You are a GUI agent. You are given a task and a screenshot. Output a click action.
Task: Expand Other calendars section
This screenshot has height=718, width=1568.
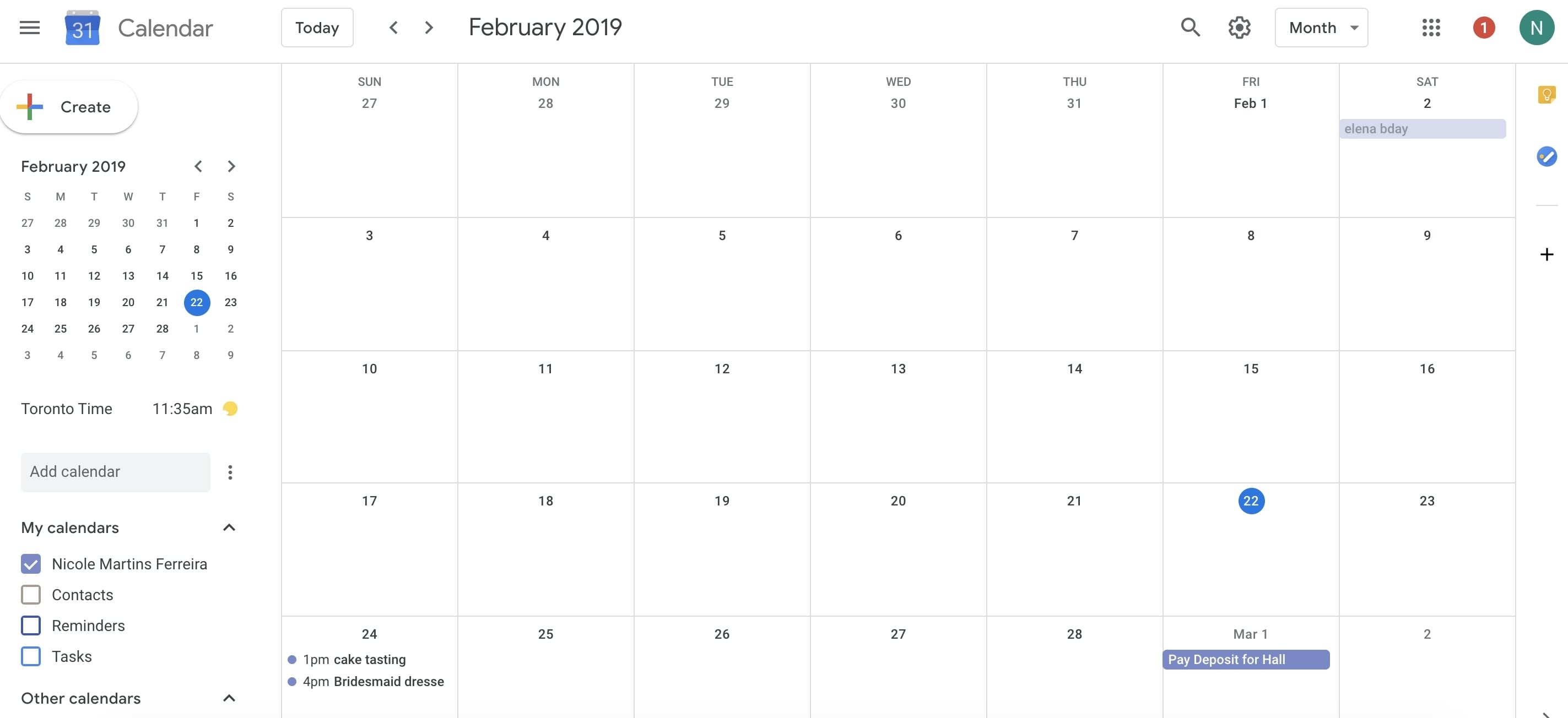(x=228, y=698)
